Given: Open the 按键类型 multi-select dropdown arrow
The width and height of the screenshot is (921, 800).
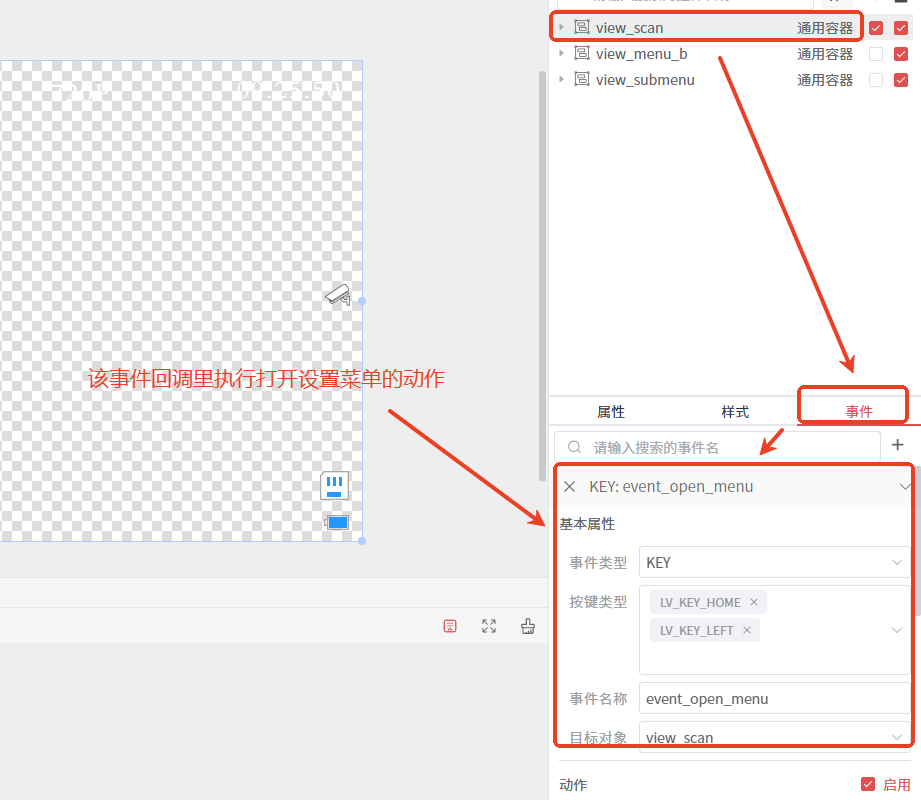Looking at the screenshot, I should pyautogui.click(x=897, y=630).
